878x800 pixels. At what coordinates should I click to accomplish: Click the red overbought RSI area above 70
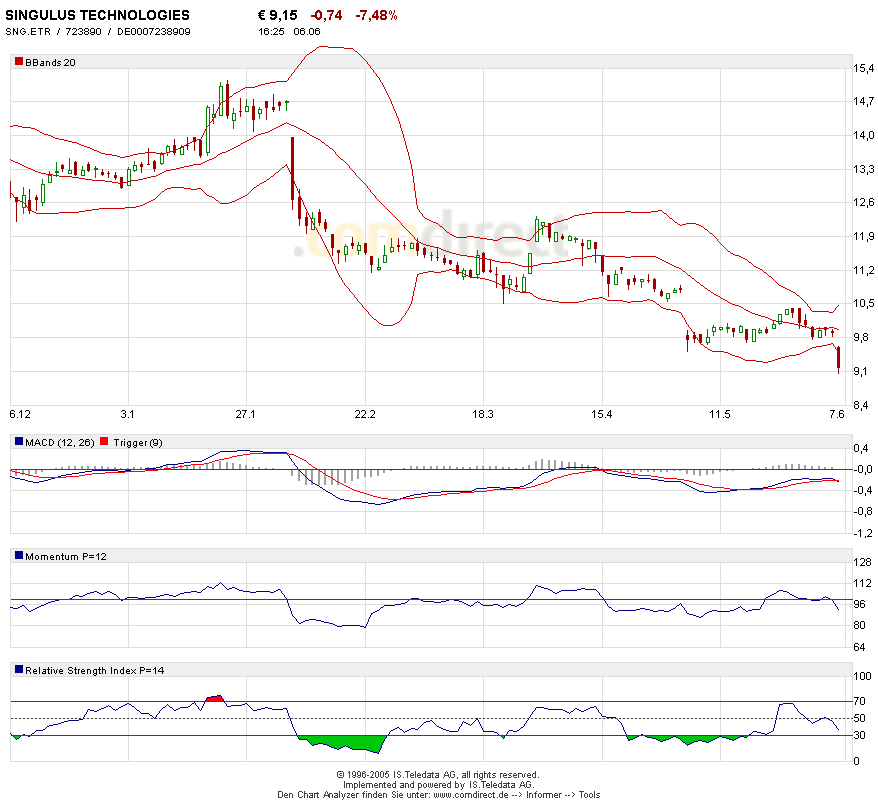coord(214,698)
